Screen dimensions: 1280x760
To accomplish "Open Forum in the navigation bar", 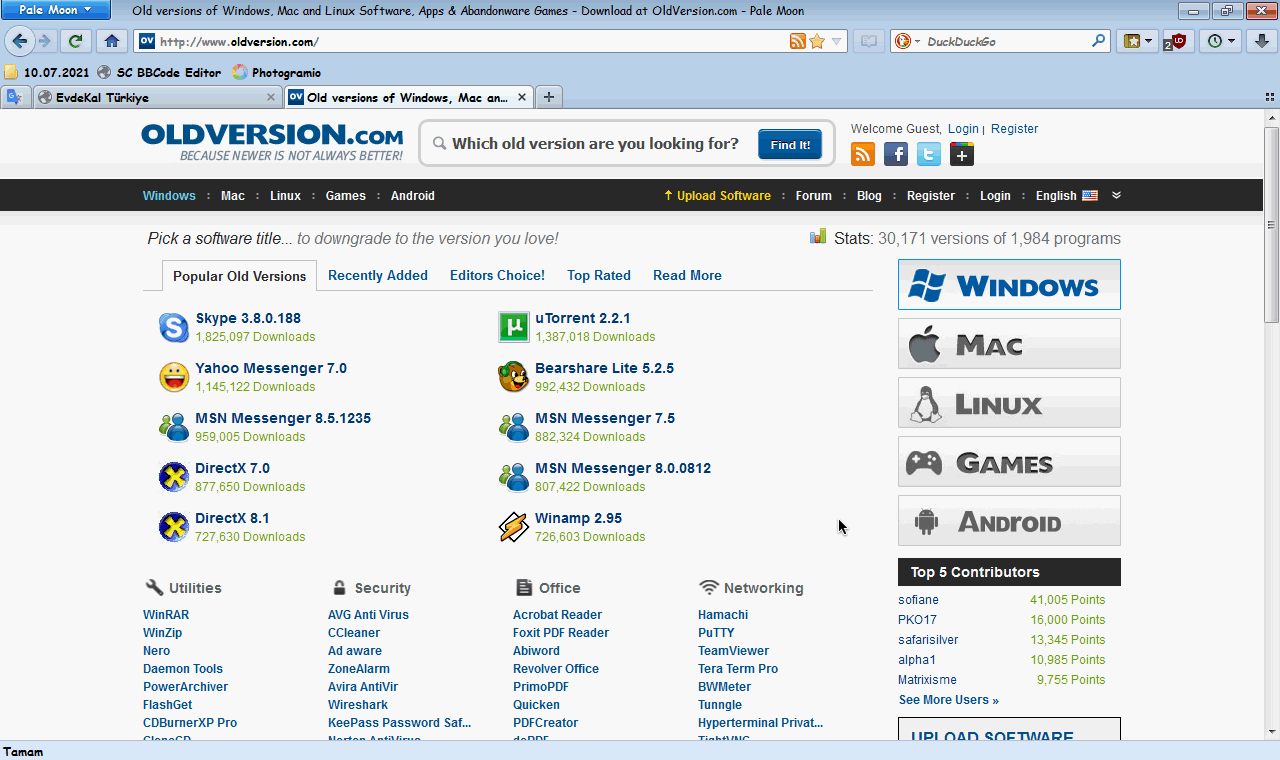I will pos(814,196).
